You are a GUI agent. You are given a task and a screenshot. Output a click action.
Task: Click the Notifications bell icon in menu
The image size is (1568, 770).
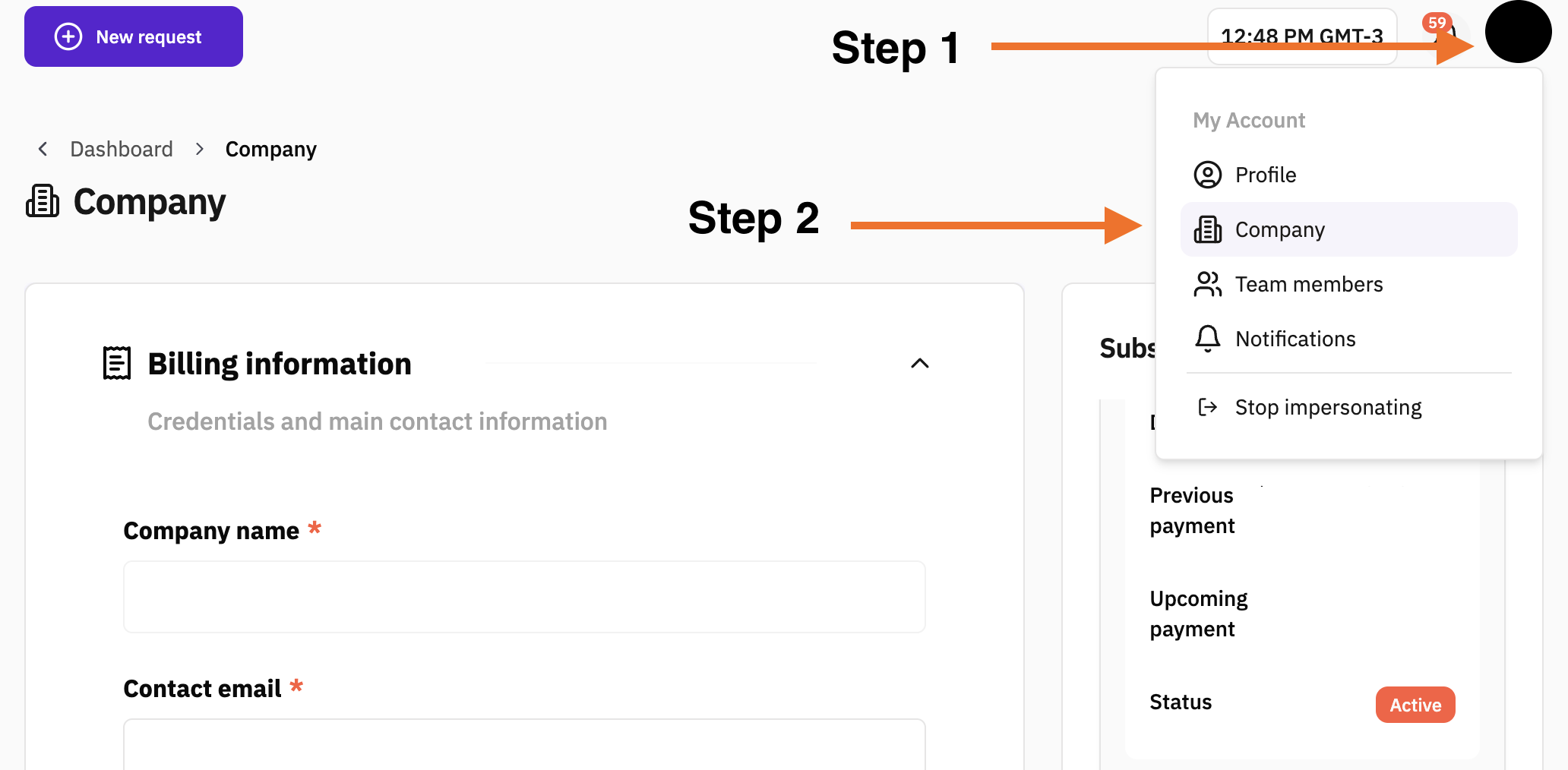coord(1207,339)
